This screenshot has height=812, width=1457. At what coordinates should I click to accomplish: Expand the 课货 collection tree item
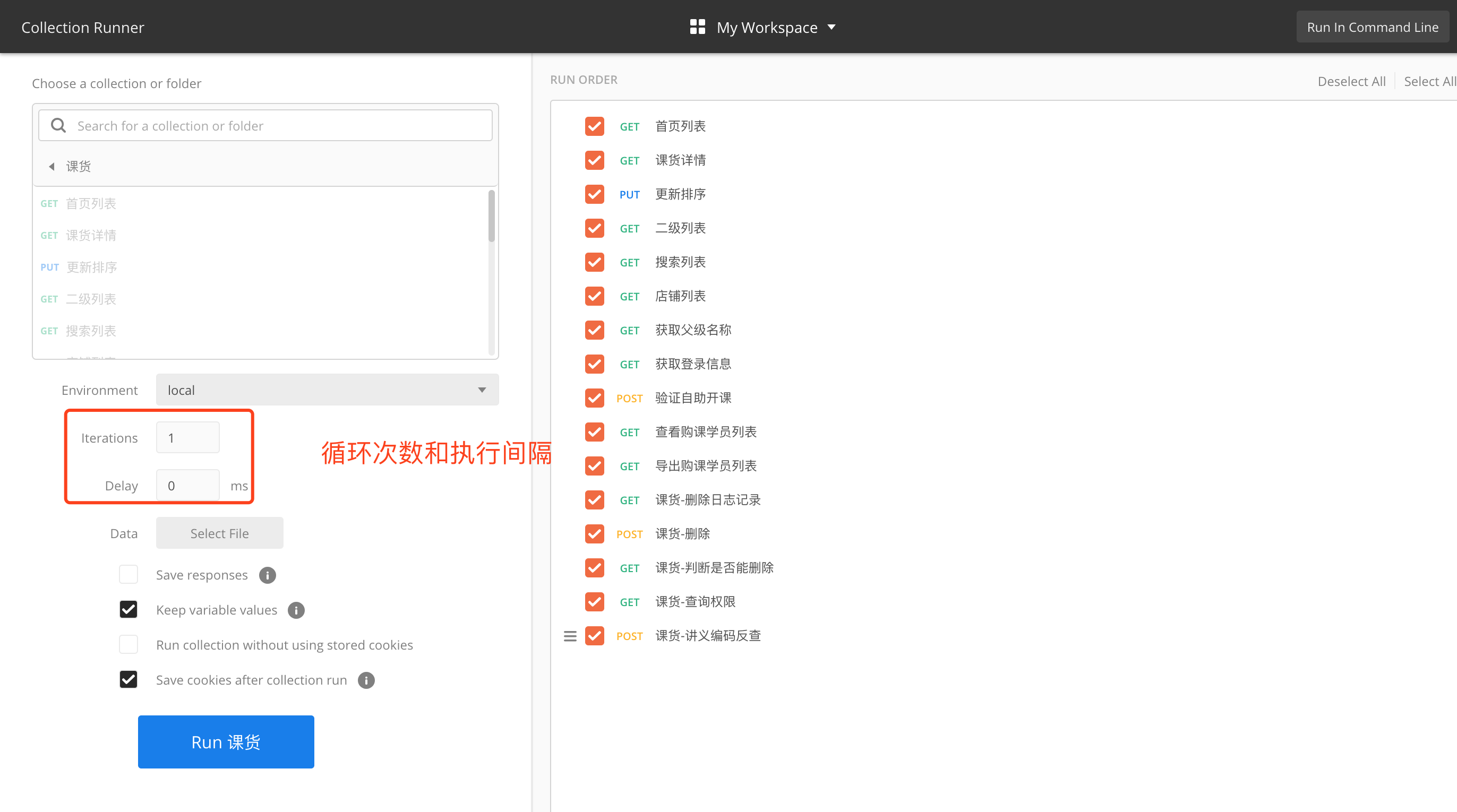click(52, 166)
